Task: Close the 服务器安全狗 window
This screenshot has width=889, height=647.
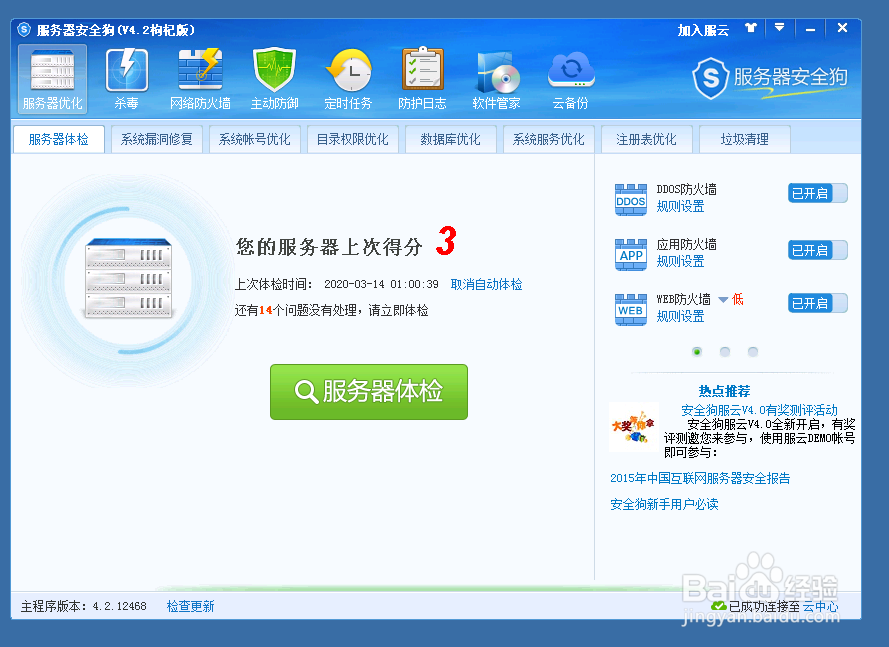Action: [x=843, y=28]
